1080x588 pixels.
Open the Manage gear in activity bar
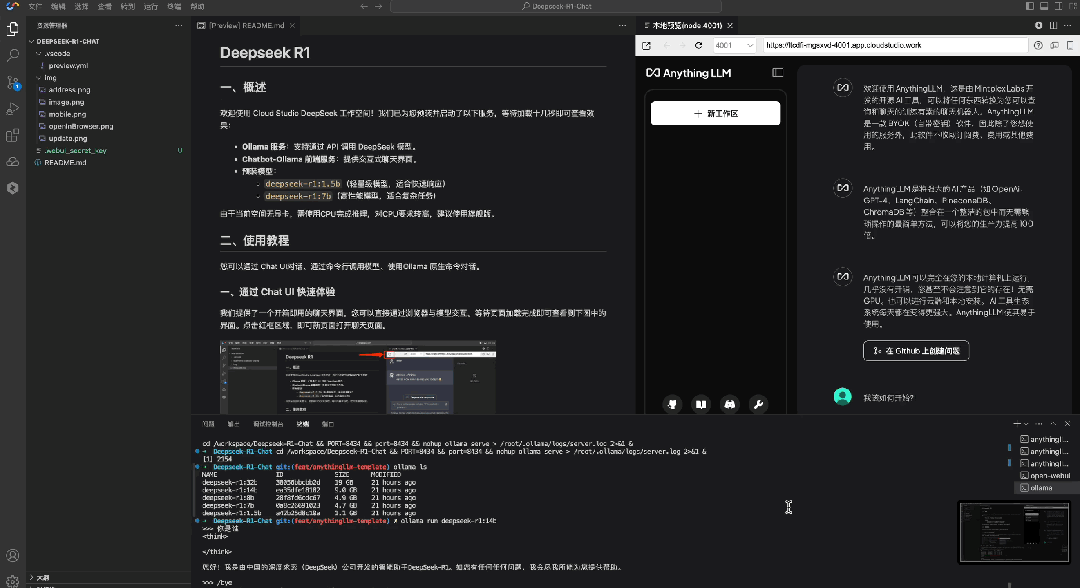pos(12,580)
